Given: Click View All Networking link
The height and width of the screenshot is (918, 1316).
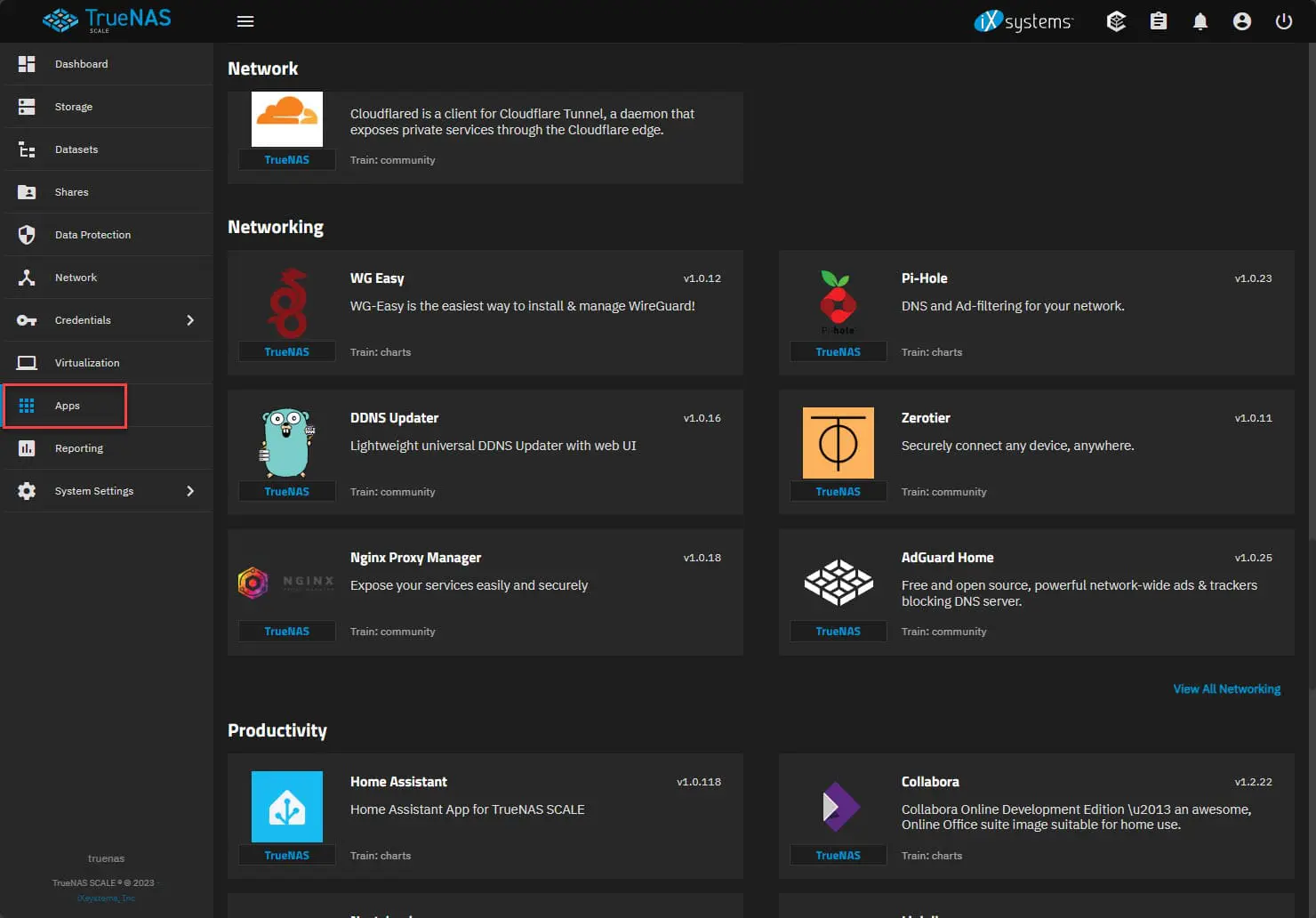Looking at the screenshot, I should click(x=1226, y=689).
